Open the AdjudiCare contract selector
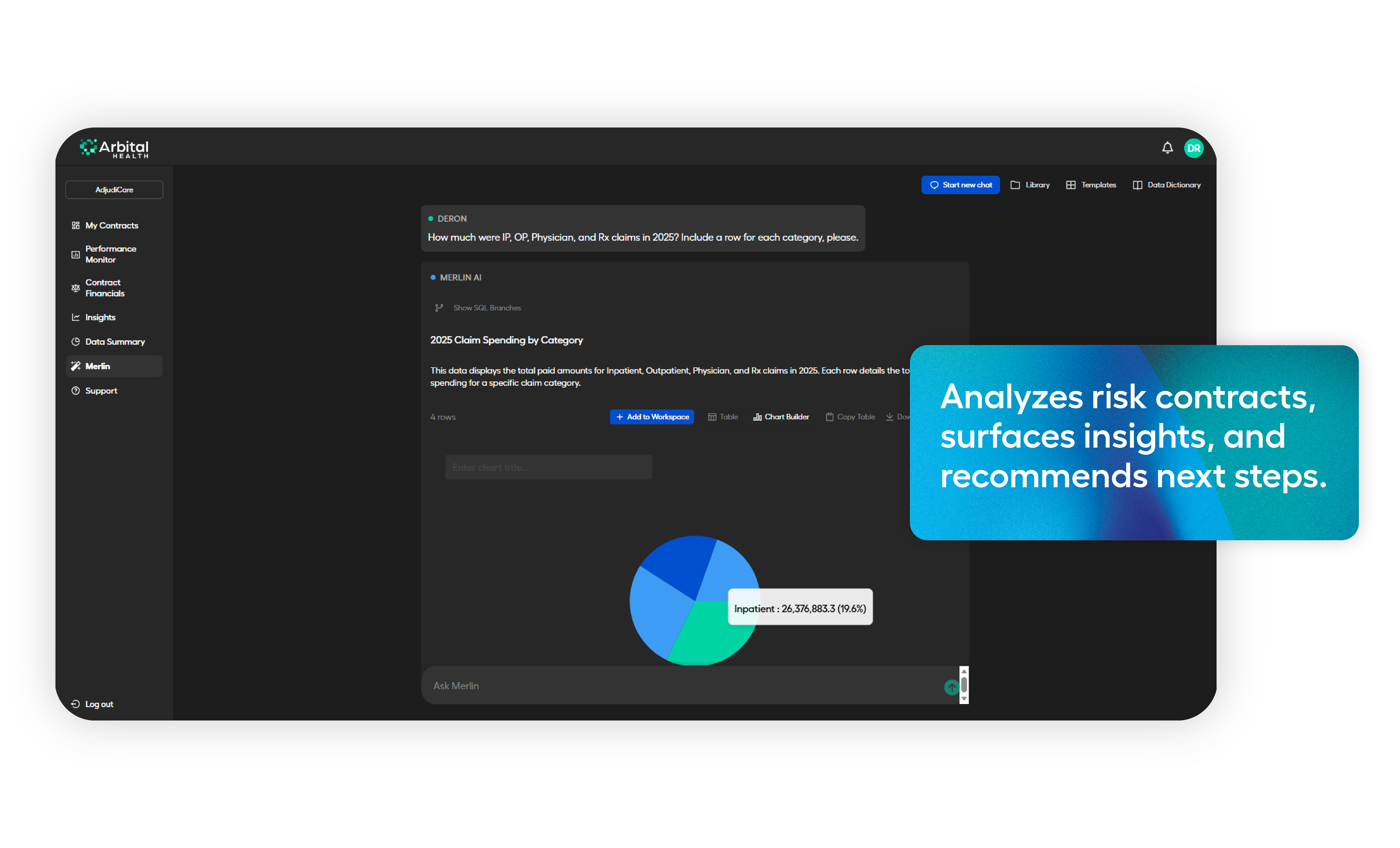1400x848 pixels. click(114, 190)
